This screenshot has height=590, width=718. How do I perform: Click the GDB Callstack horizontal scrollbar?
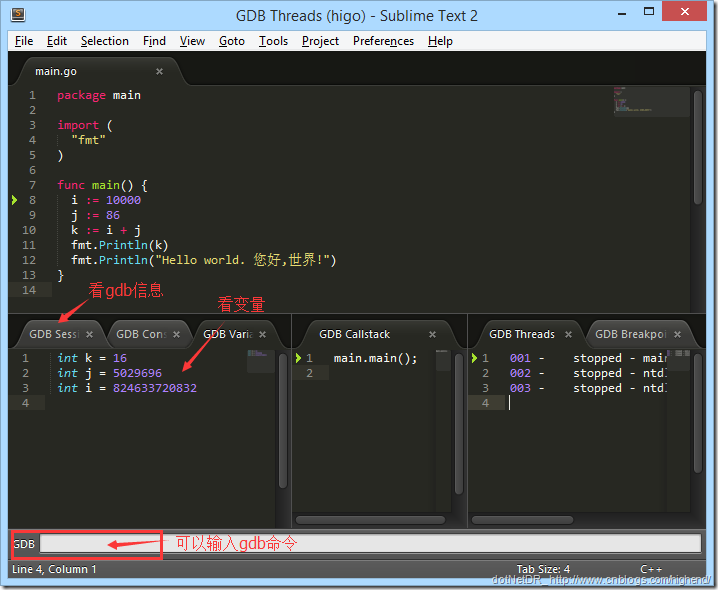[x=370, y=520]
